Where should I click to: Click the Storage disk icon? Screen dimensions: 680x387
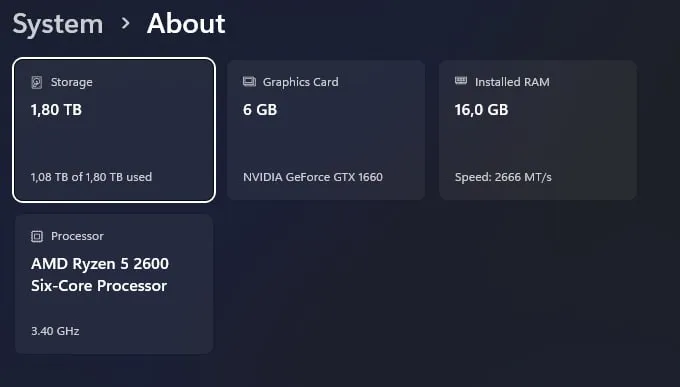[x=37, y=82]
